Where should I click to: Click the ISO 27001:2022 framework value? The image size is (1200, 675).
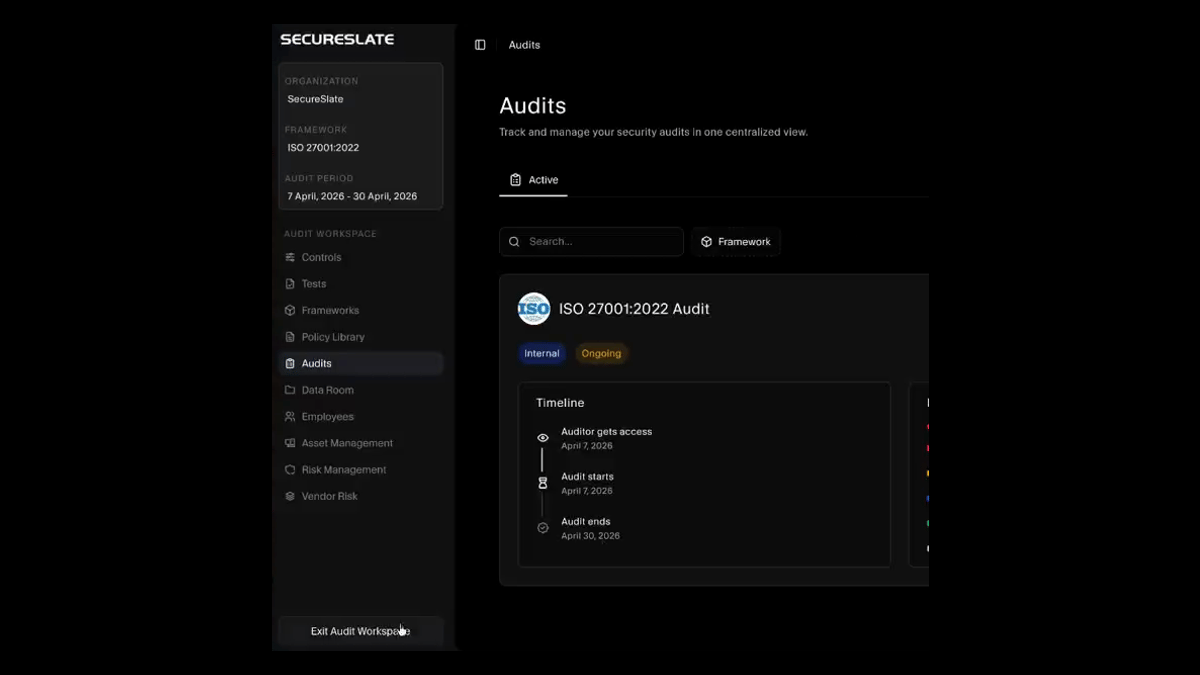pos(323,148)
